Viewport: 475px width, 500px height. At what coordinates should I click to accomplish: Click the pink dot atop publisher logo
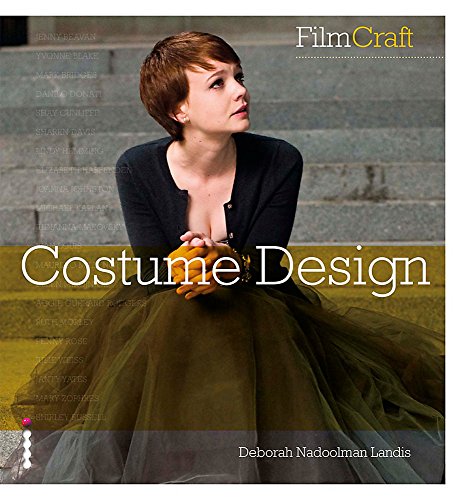(27, 422)
